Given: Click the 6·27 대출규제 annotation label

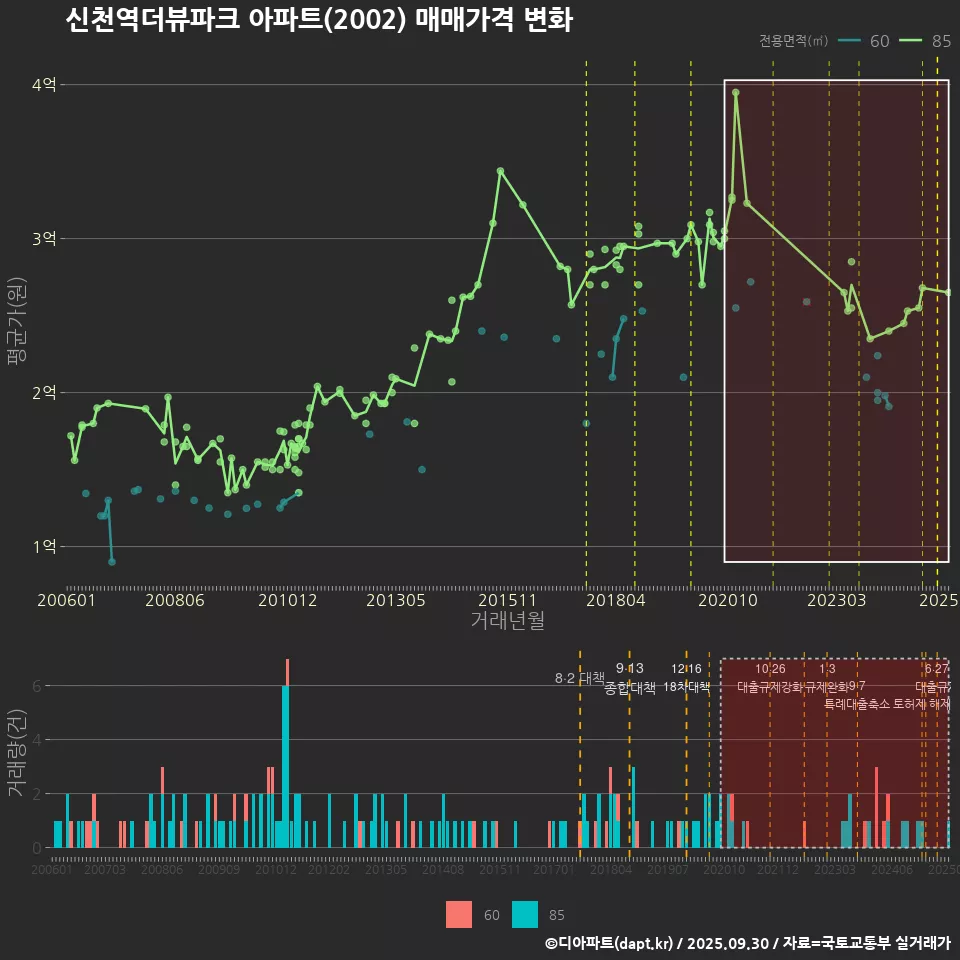Looking at the screenshot, I should point(937,678).
